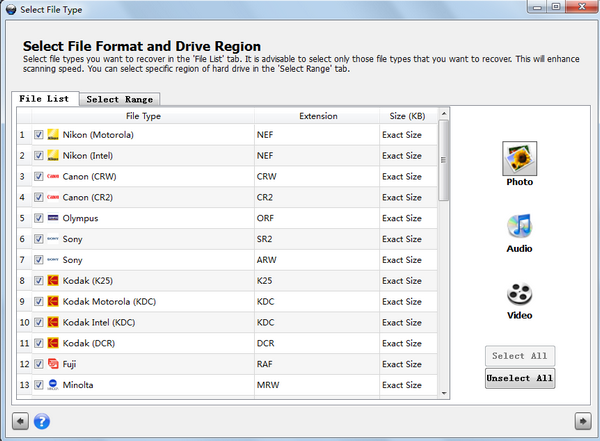
Task: Proceed with the right arrow button
Action: [583, 421]
